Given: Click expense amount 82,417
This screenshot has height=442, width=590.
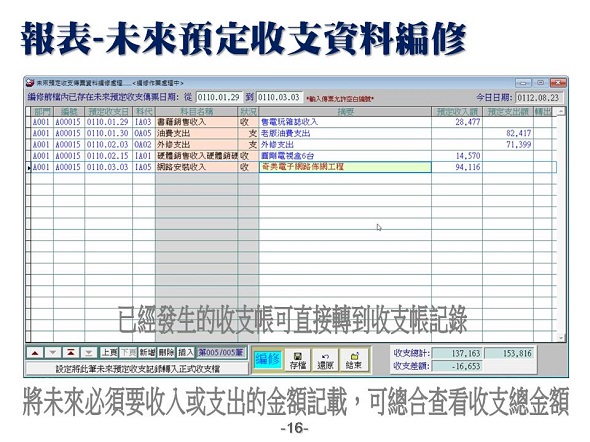Looking at the screenshot, I should coord(508,134).
